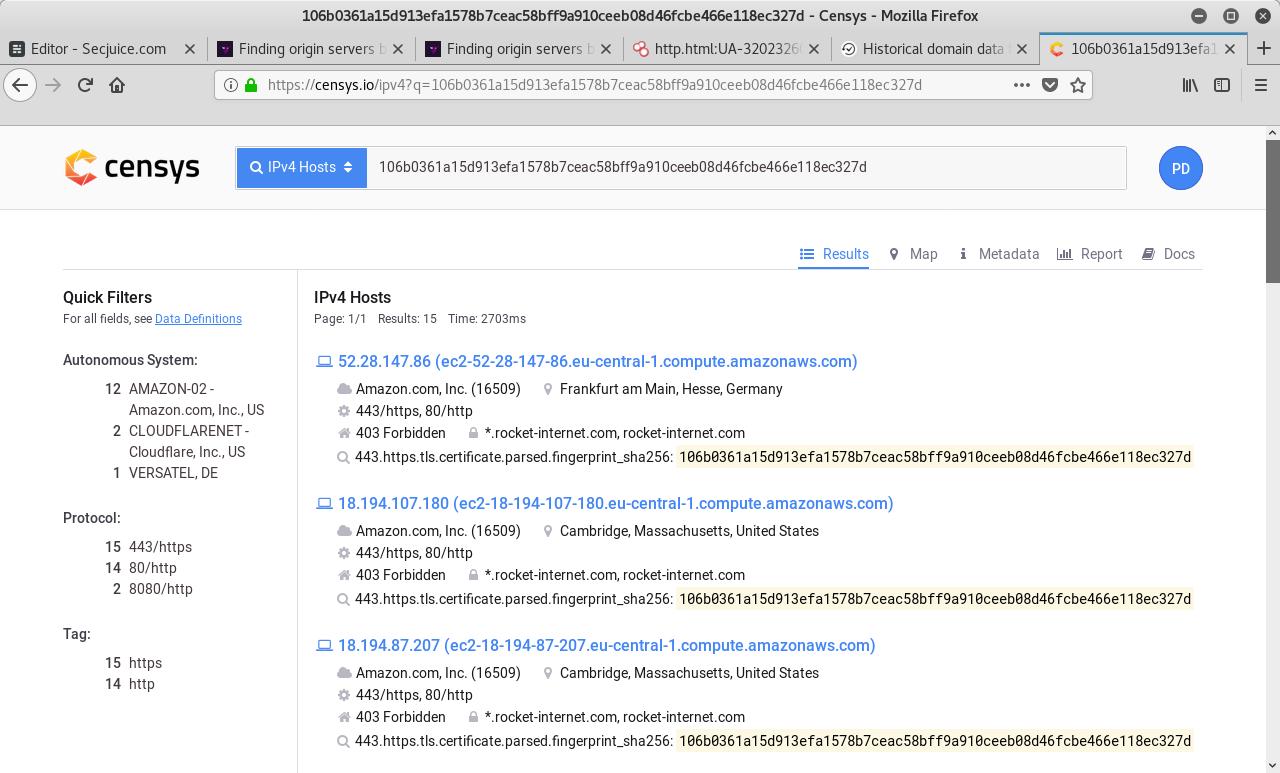Toggle the Firefox sidebar icon
The height and width of the screenshot is (773, 1280).
[x=1222, y=85]
